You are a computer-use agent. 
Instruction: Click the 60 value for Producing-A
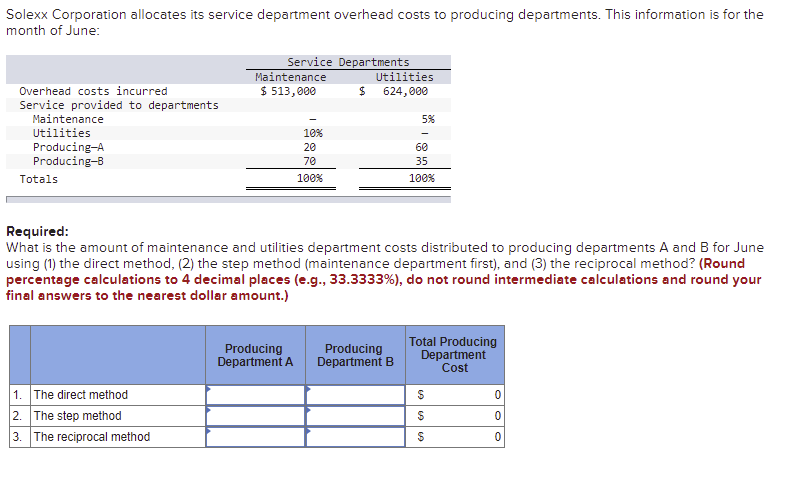click(x=422, y=147)
